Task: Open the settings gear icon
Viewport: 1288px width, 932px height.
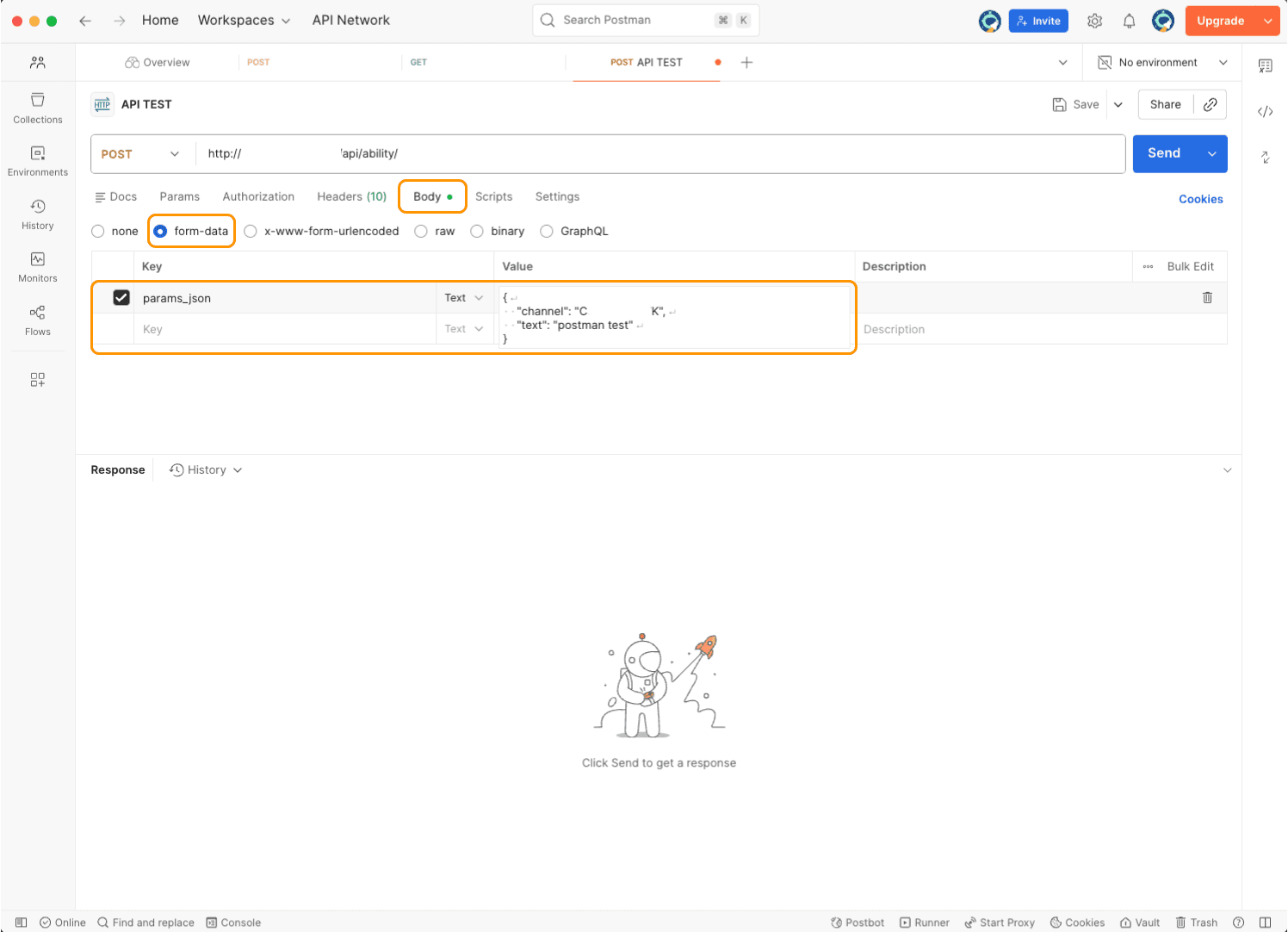Action: click(1094, 21)
